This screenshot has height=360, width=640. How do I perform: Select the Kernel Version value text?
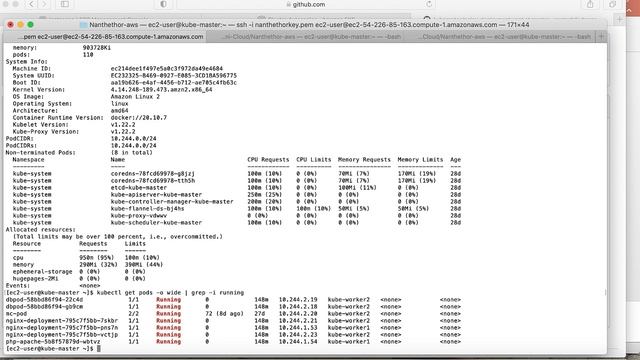[x=161, y=89]
